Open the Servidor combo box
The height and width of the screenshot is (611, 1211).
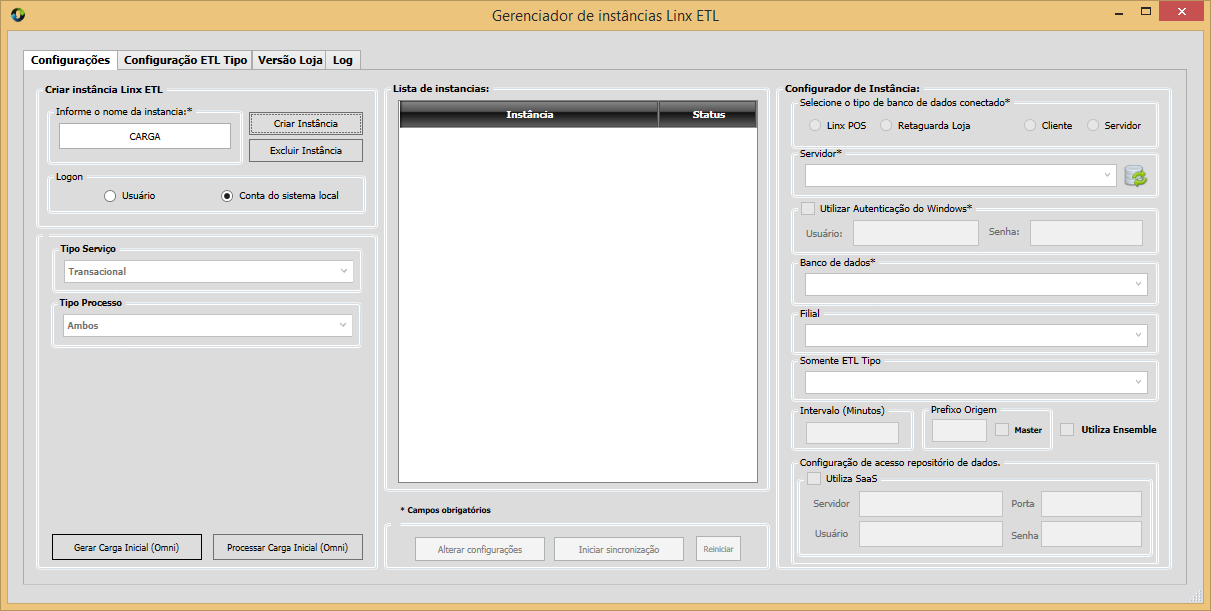point(961,176)
